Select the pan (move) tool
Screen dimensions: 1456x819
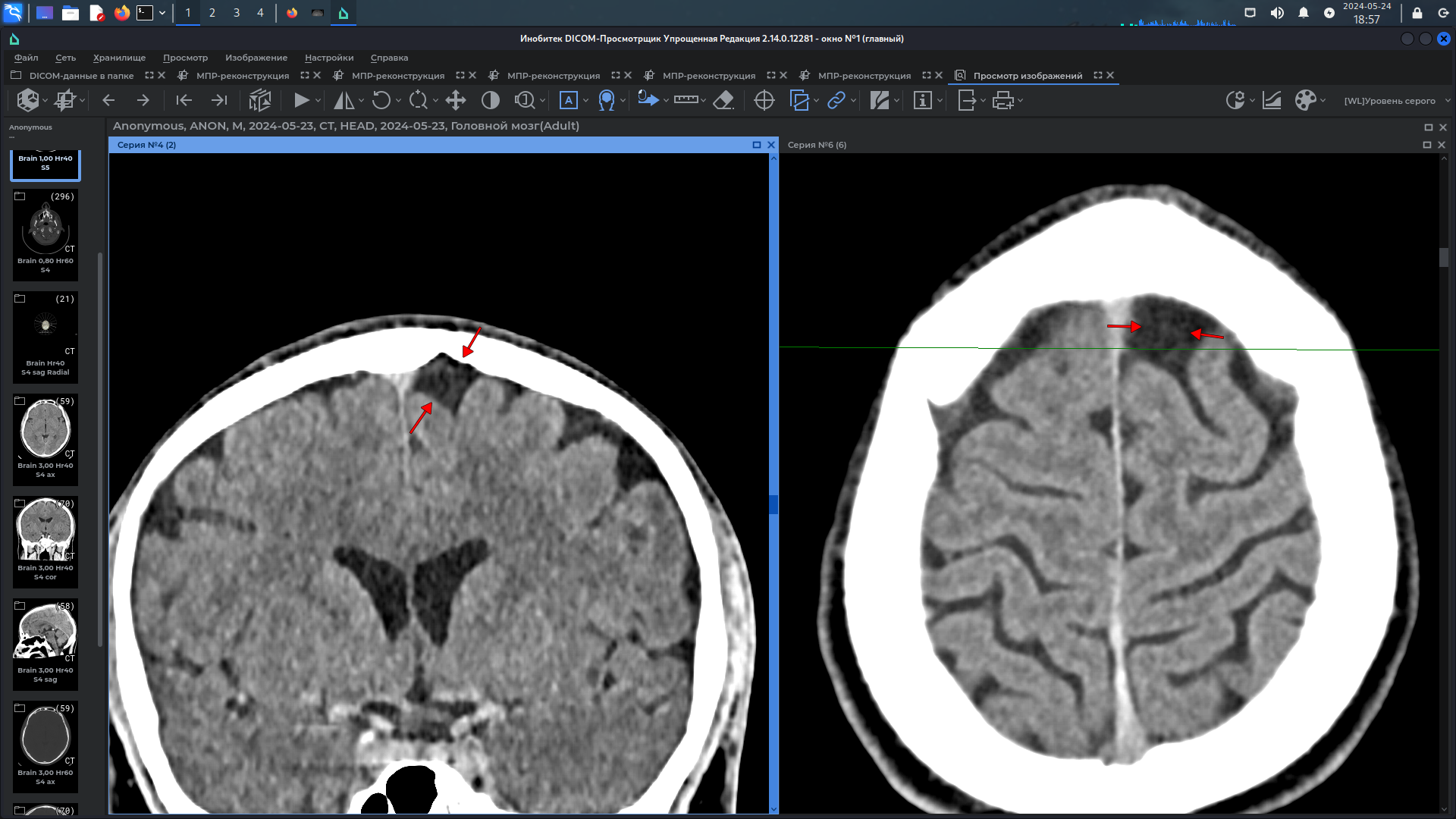(x=456, y=100)
